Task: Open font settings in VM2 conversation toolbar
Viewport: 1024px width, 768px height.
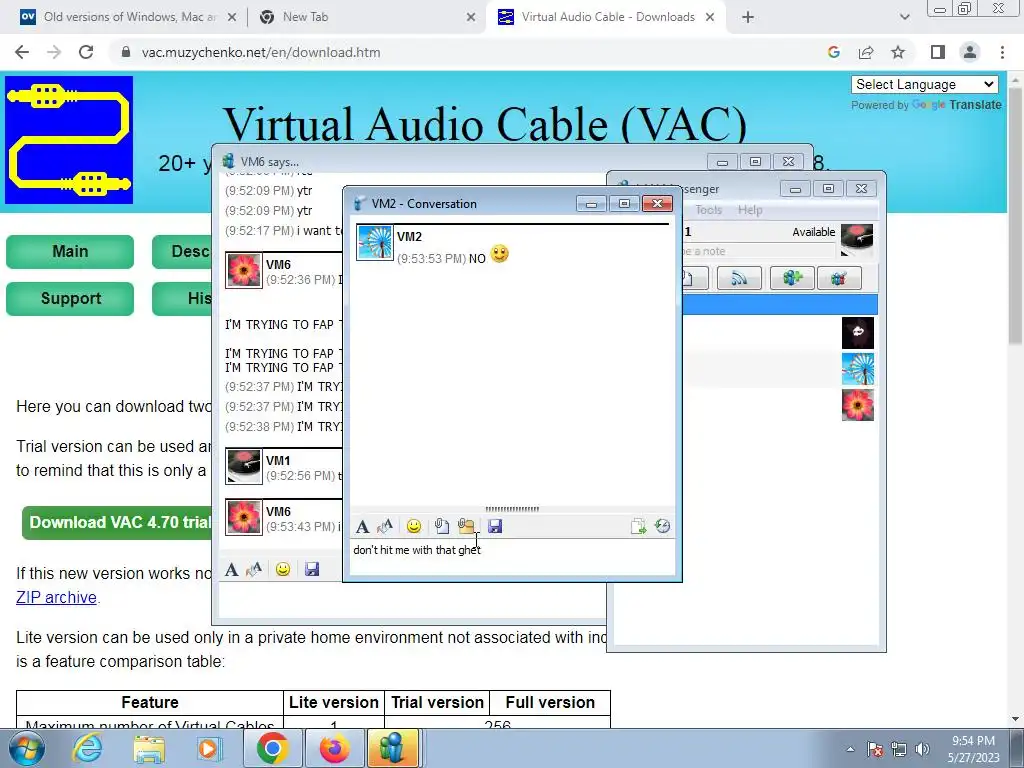Action: (362, 526)
